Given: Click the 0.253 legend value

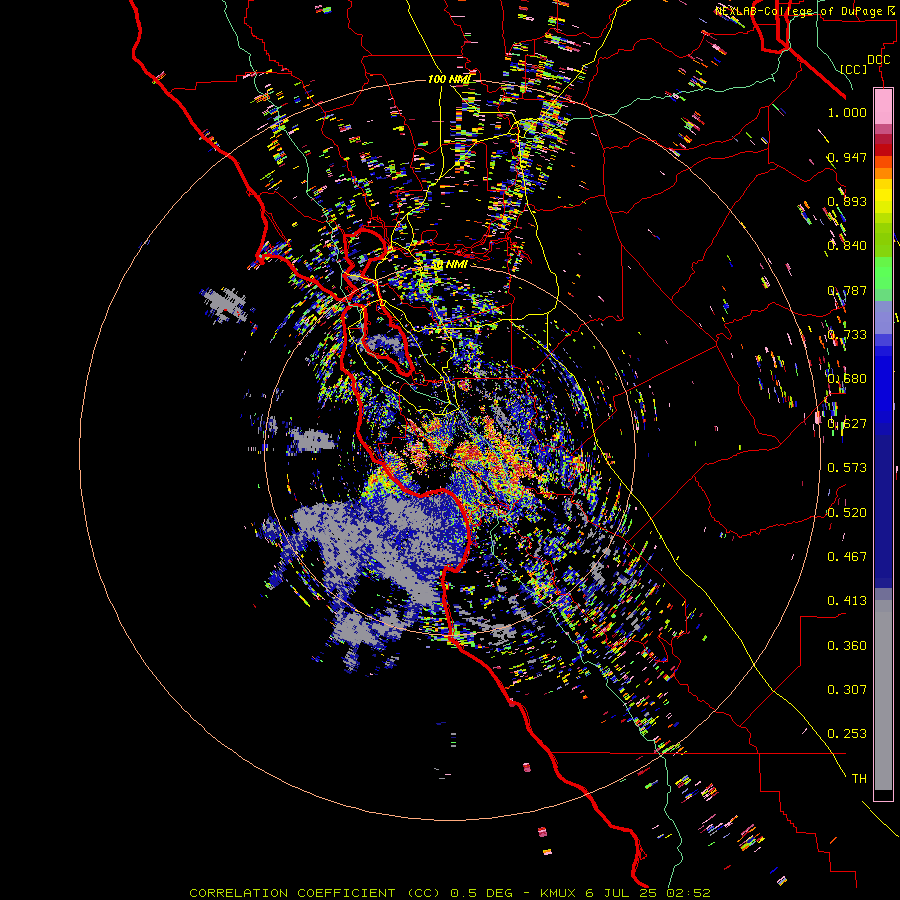Looking at the screenshot, I should [847, 734].
